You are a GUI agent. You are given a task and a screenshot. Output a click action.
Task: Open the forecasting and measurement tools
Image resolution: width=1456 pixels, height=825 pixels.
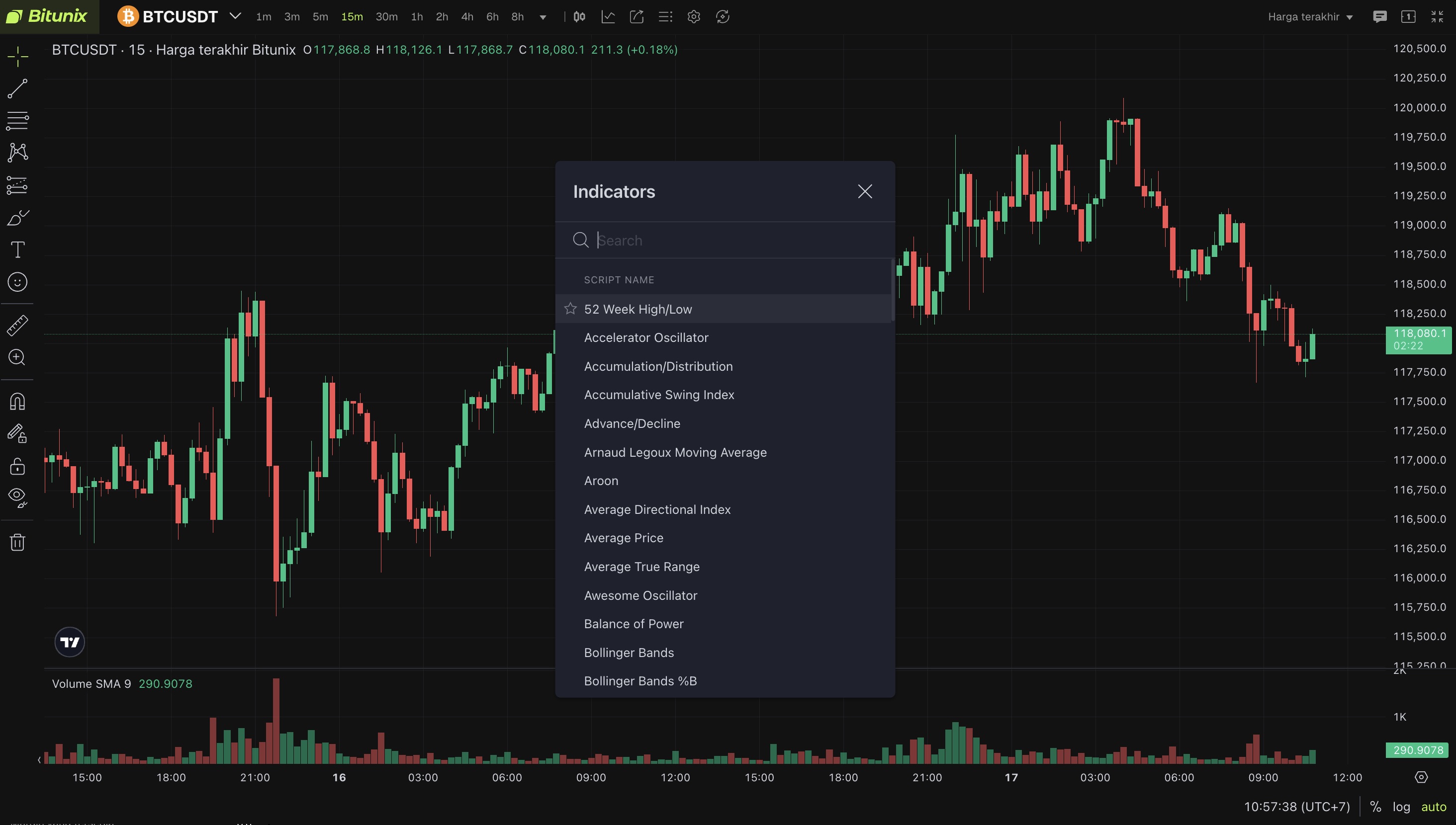(17, 185)
